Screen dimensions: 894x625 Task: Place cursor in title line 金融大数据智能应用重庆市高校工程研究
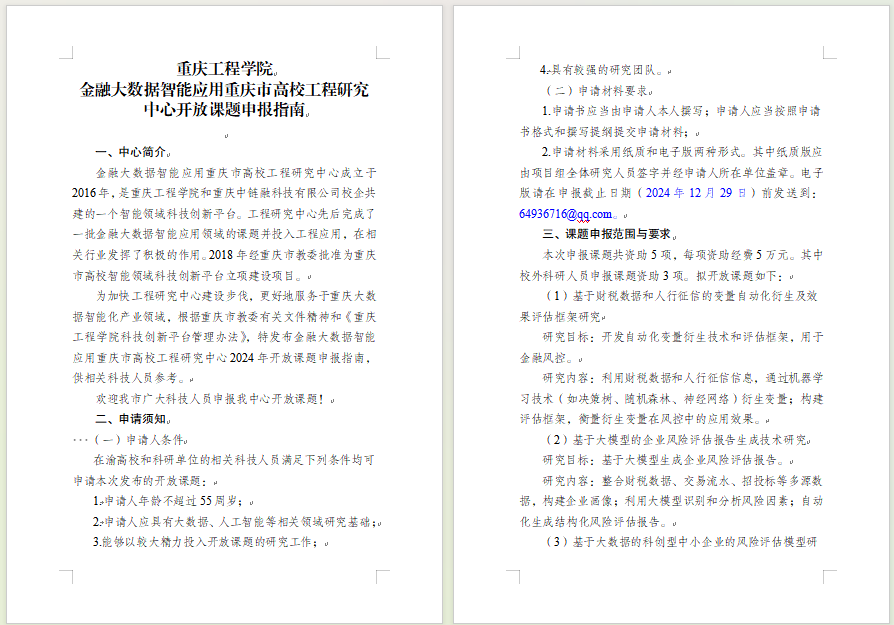(x=225, y=89)
